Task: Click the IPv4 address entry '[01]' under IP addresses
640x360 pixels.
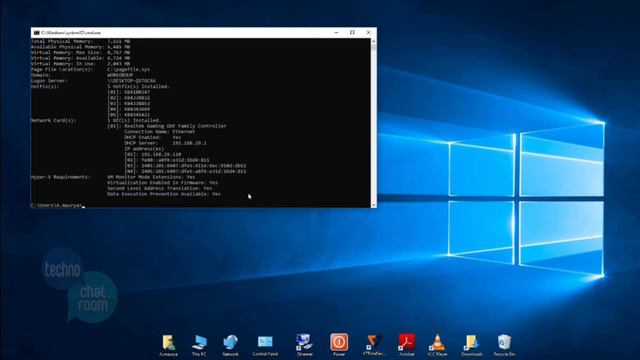Action: click(153, 155)
